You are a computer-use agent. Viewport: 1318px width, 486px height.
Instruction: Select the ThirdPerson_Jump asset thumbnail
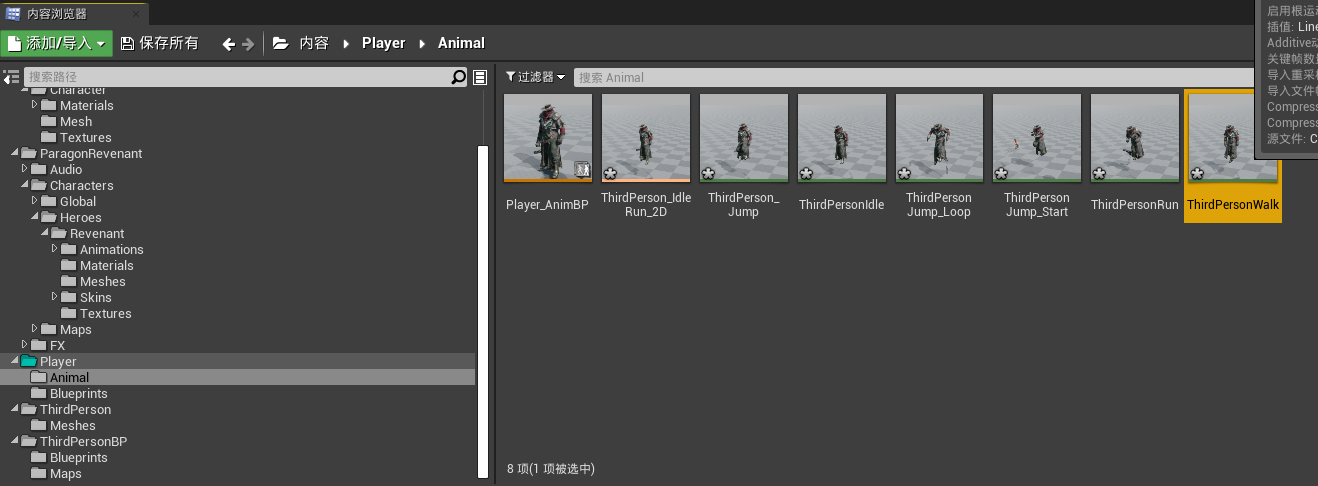pyautogui.click(x=743, y=138)
